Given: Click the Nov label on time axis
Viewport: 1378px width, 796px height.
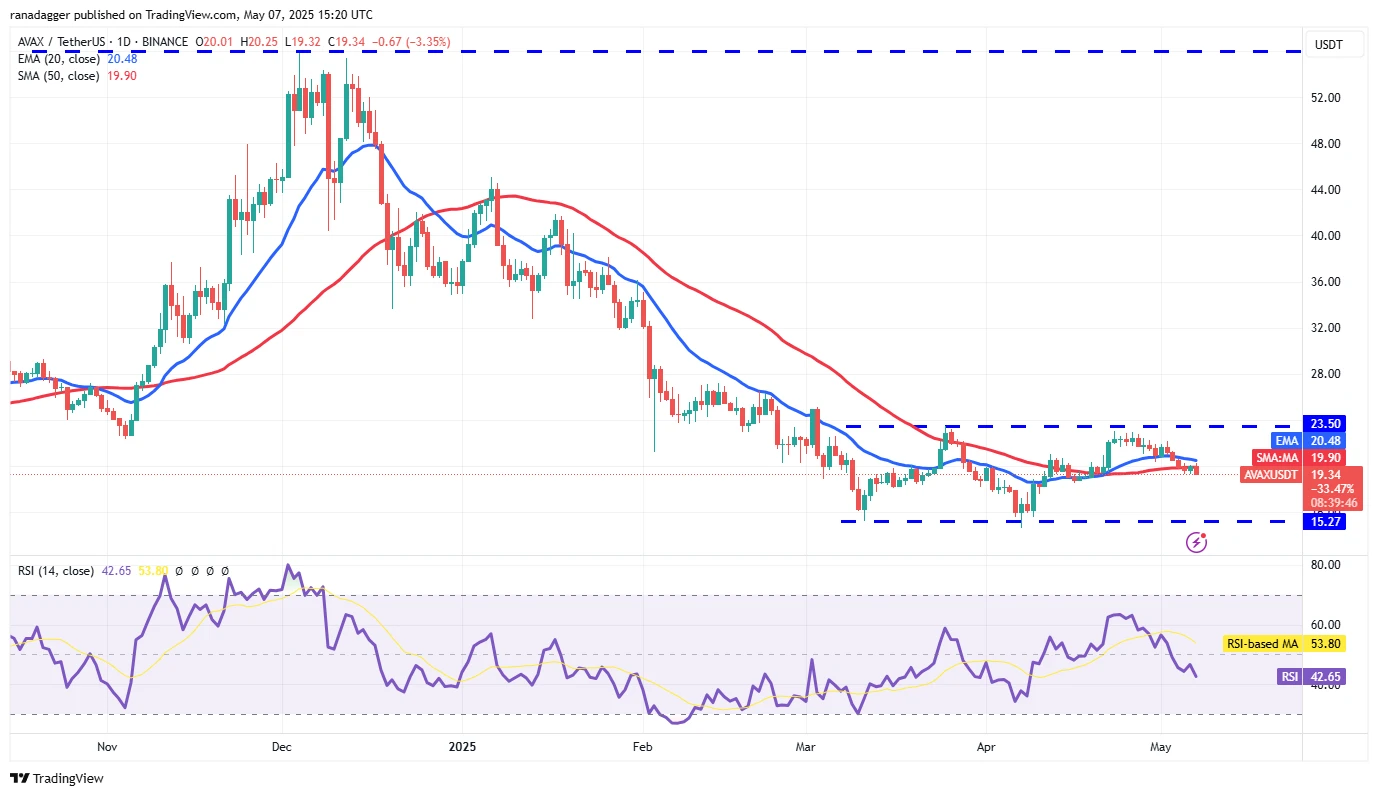Looking at the screenshot, I should (108, 747).
